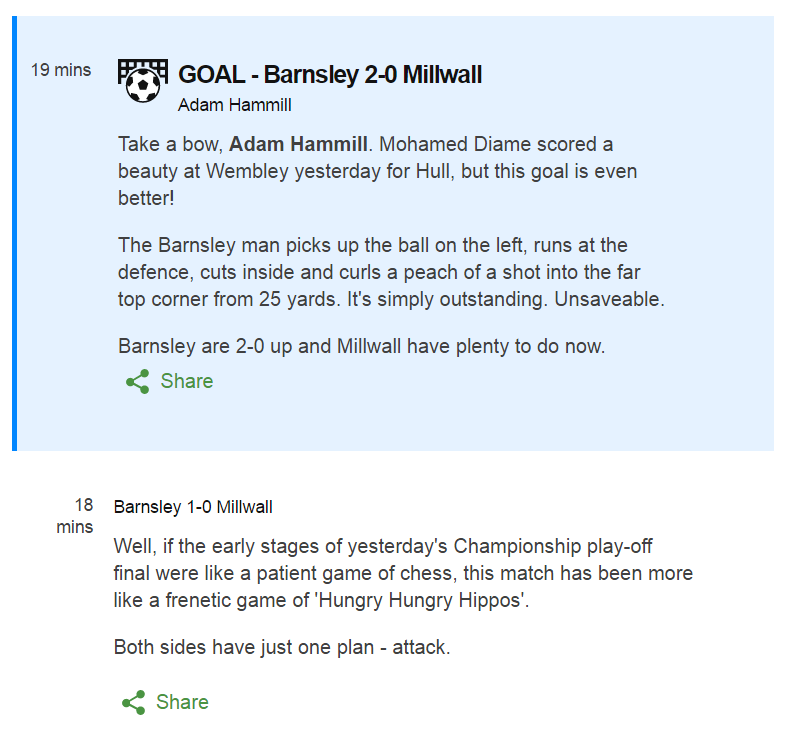
Task: Click the 'Take a bow' opening paragraph
Action: (x=377, y=171)
